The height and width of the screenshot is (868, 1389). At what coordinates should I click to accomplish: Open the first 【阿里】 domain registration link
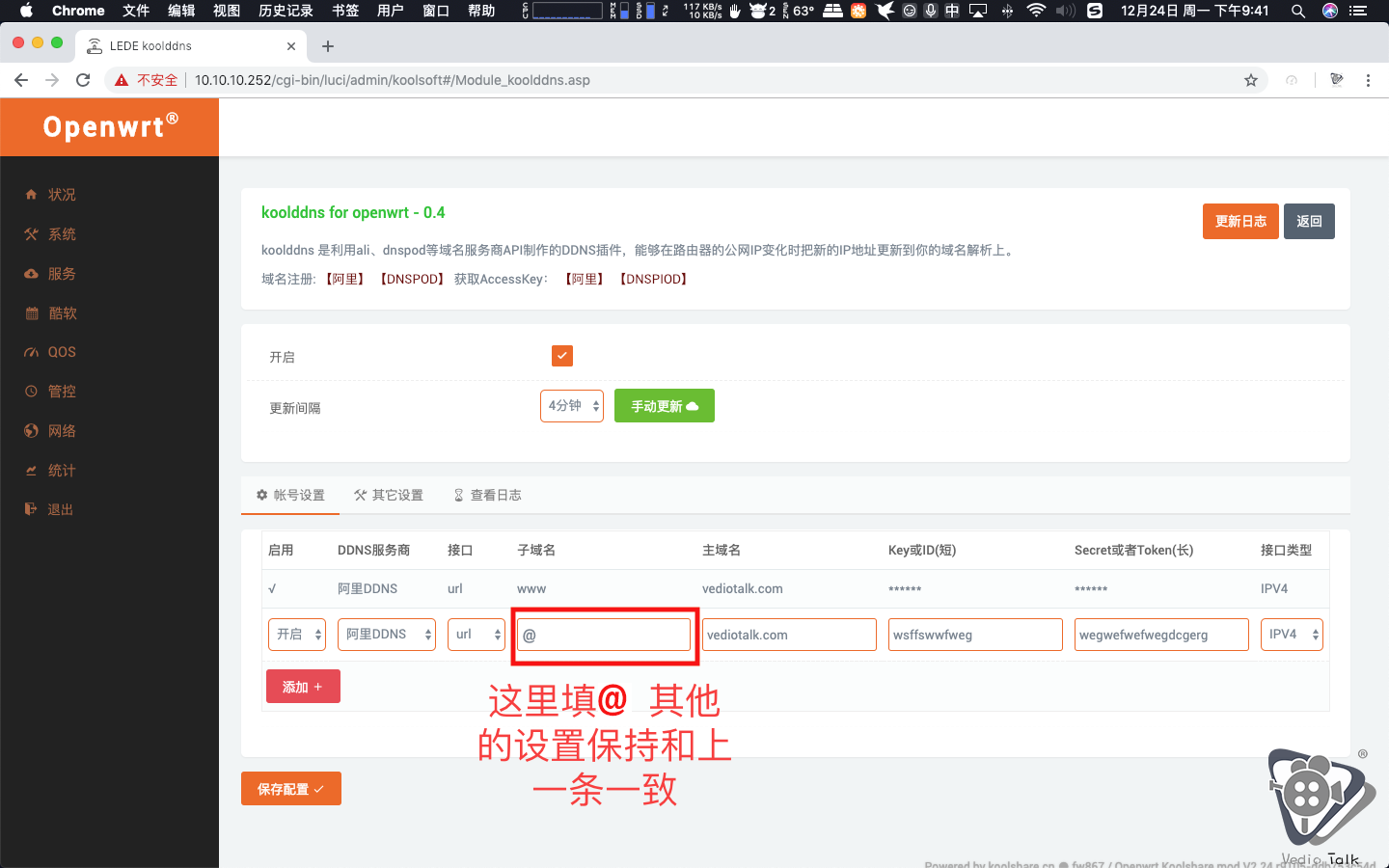tap(344, 279)
